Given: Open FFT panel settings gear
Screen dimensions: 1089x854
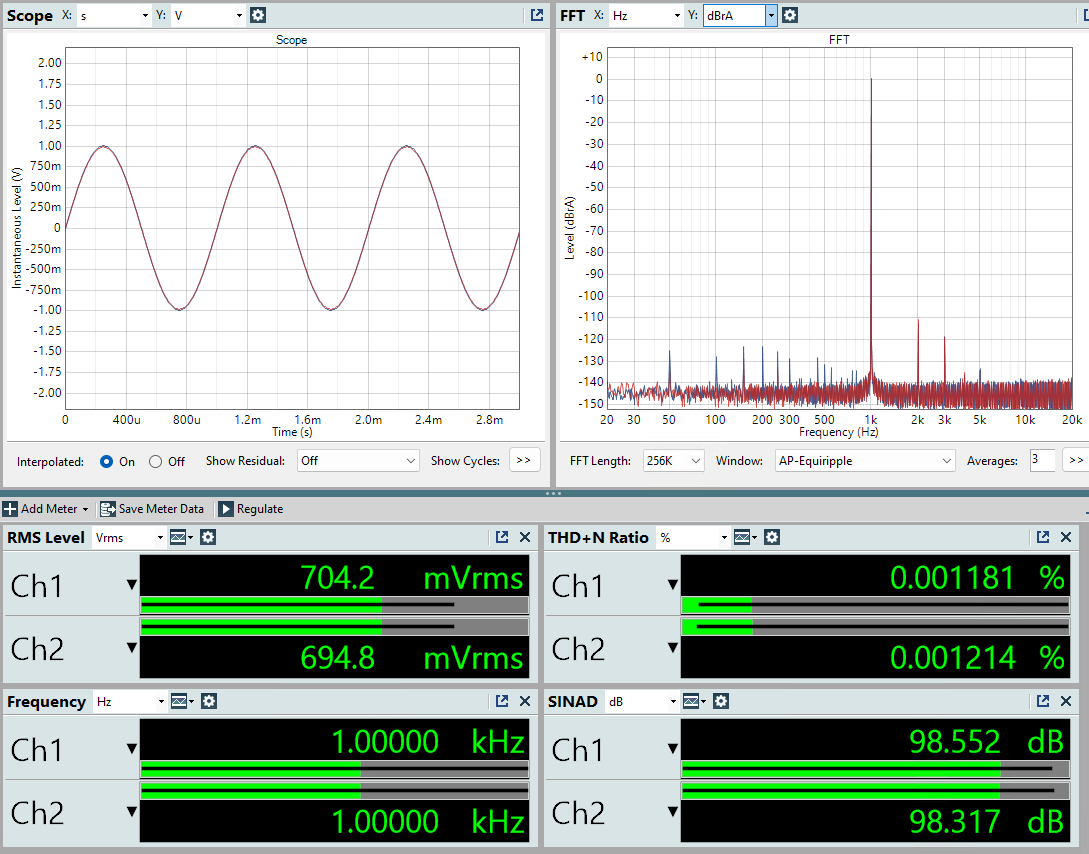Looking at the screenshot, I should tap(790, 15).
